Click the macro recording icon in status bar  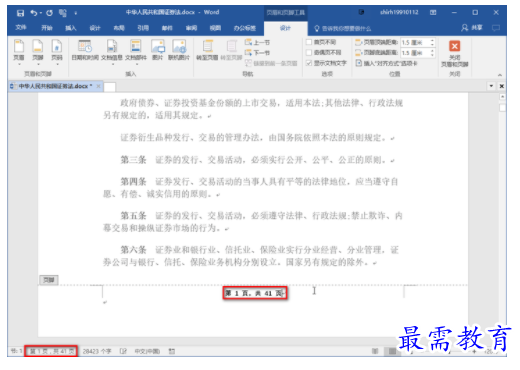coord(172,351)
